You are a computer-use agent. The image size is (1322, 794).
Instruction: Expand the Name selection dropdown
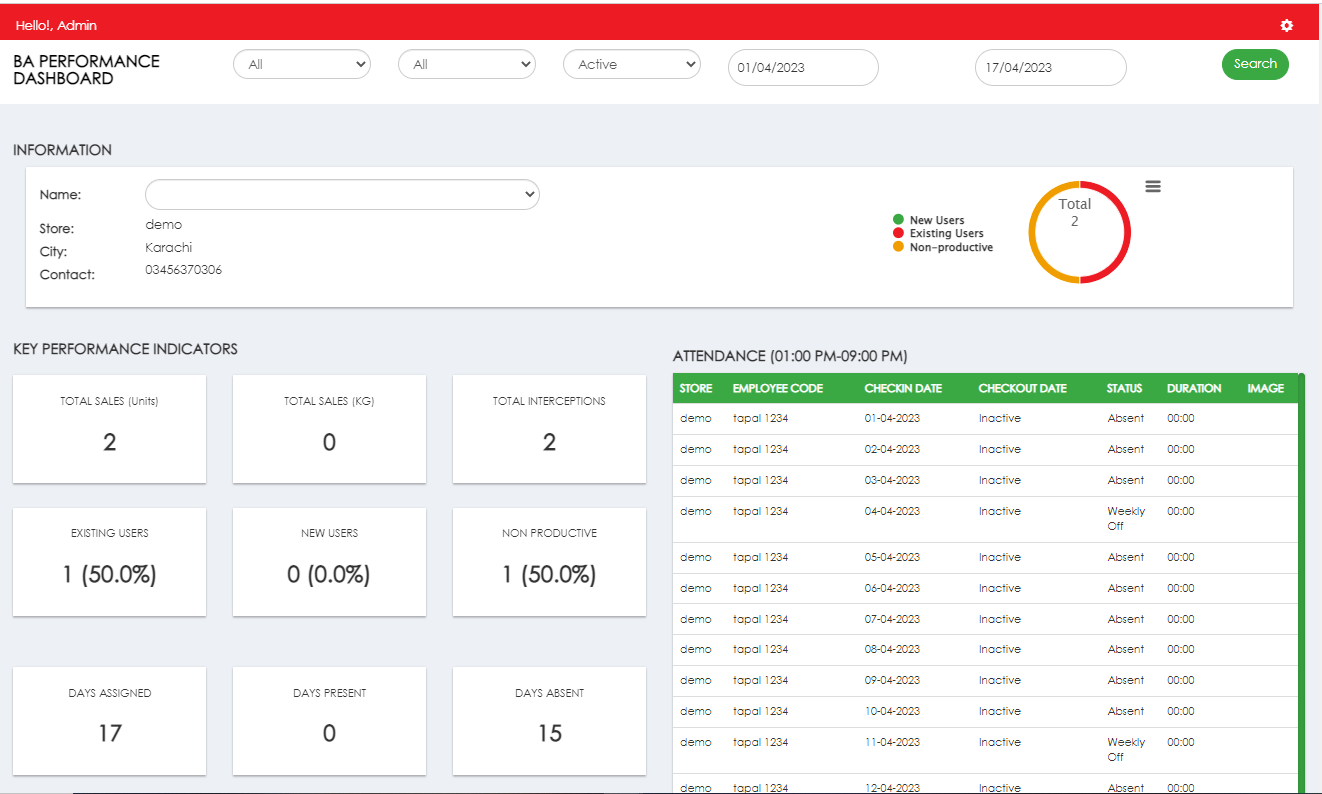[x=342, y=194]
